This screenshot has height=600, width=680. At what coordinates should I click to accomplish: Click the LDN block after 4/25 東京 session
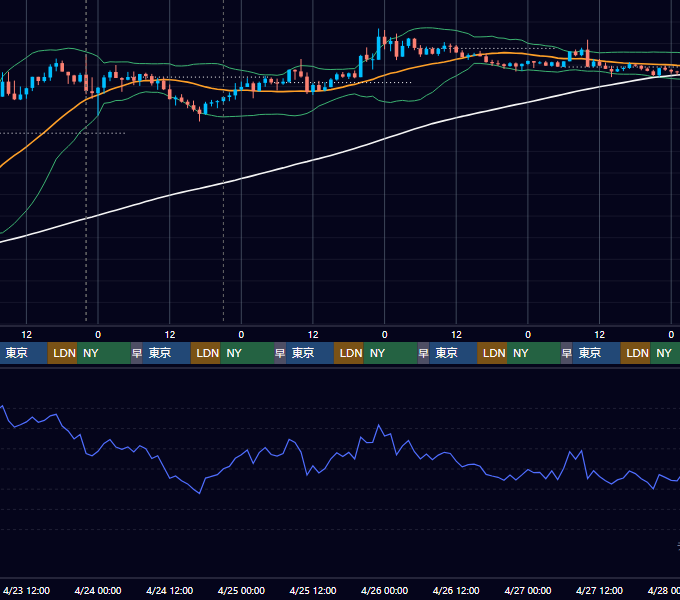coord(349,353)
